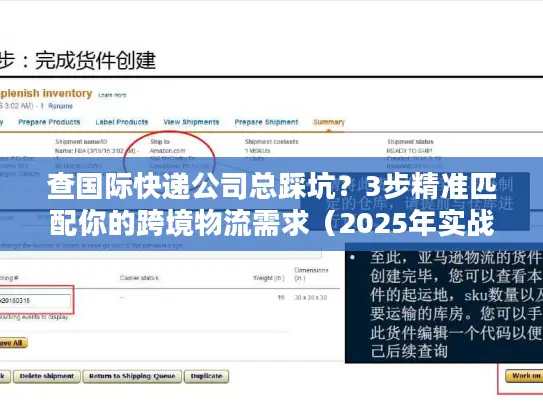
Task: Click the Delete shipment button
Action: [47, 376]
